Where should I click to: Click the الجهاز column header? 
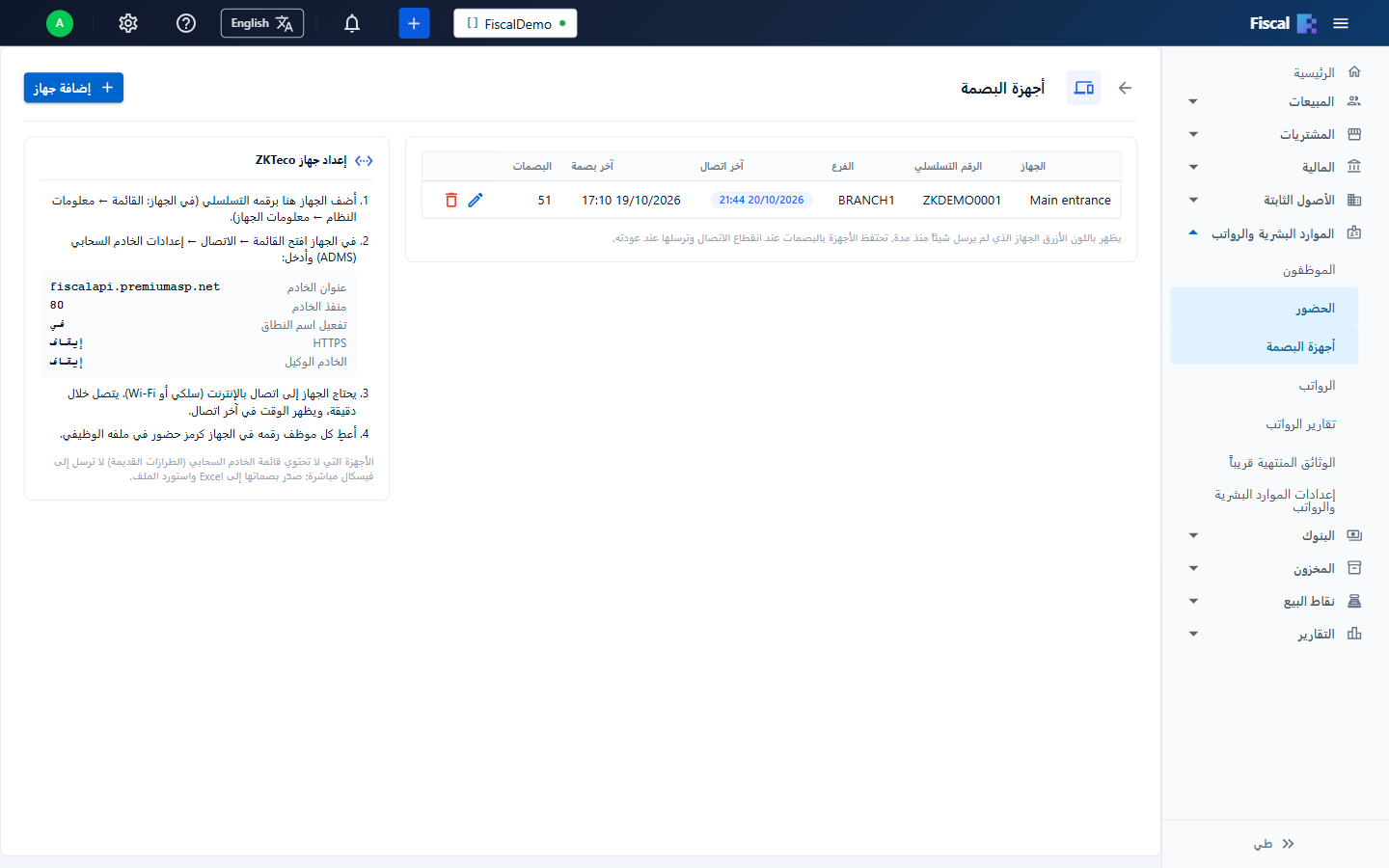pos(1033,166)
